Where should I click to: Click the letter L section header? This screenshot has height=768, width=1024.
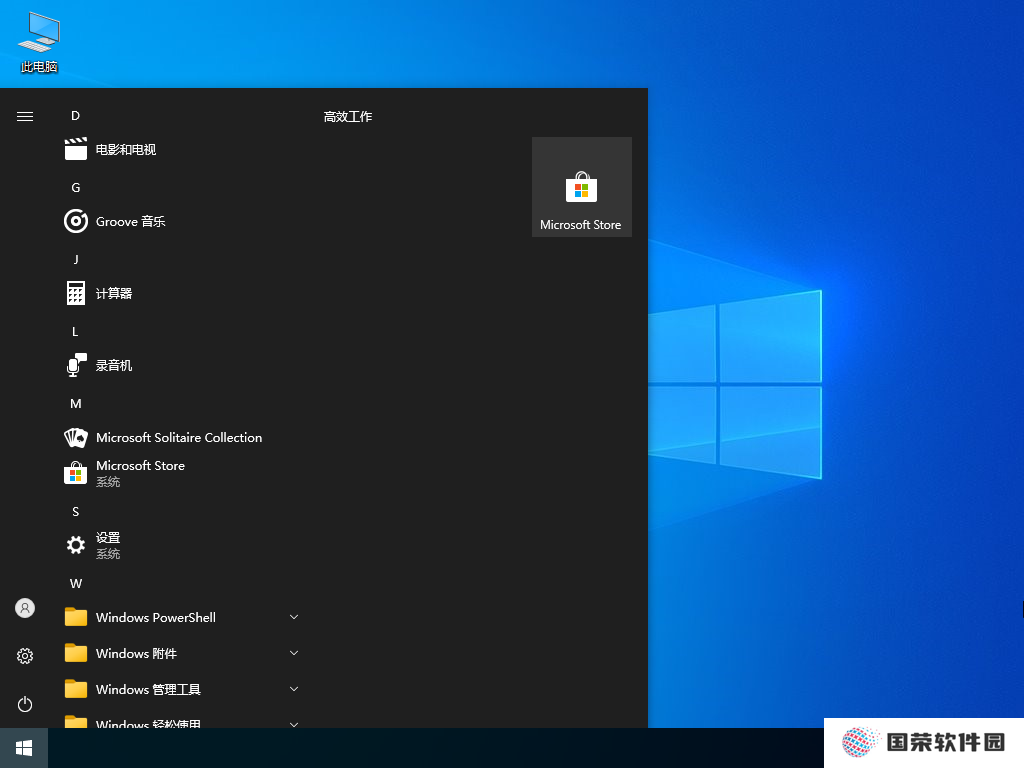tap(76, 332)
